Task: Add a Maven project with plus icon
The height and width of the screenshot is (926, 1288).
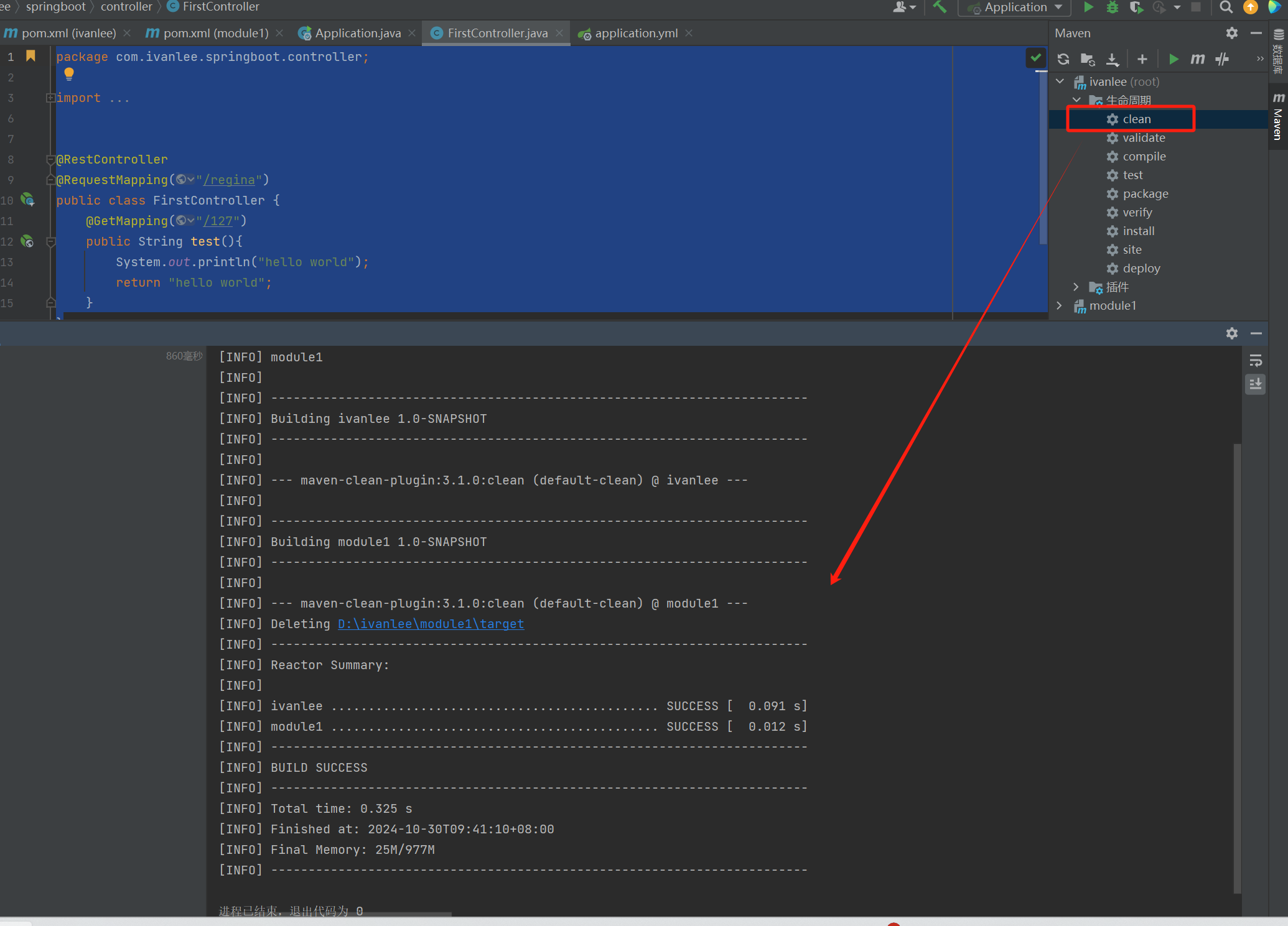Action: coord(1142,59)
